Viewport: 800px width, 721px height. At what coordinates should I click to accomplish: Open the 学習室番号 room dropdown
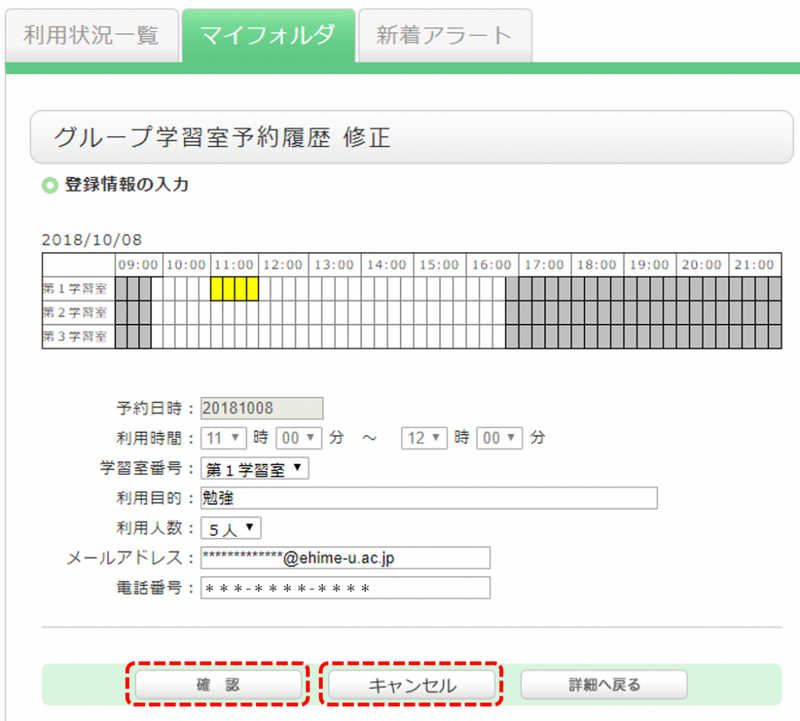255,468
